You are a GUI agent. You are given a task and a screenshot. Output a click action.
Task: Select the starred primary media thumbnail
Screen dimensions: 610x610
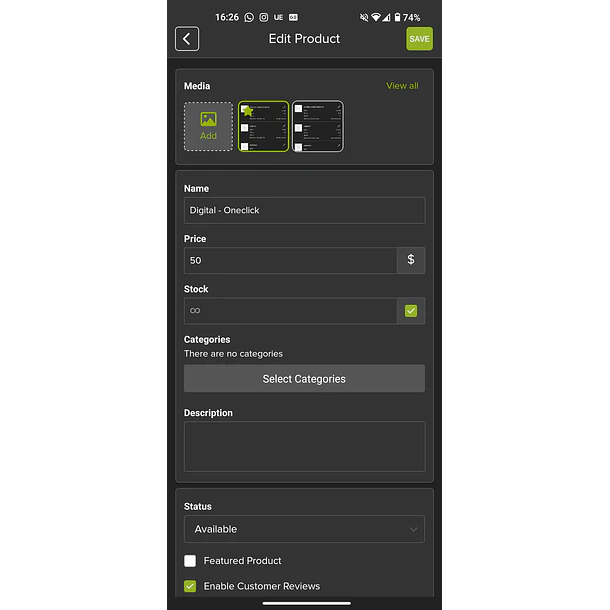(x=263, y=126)
